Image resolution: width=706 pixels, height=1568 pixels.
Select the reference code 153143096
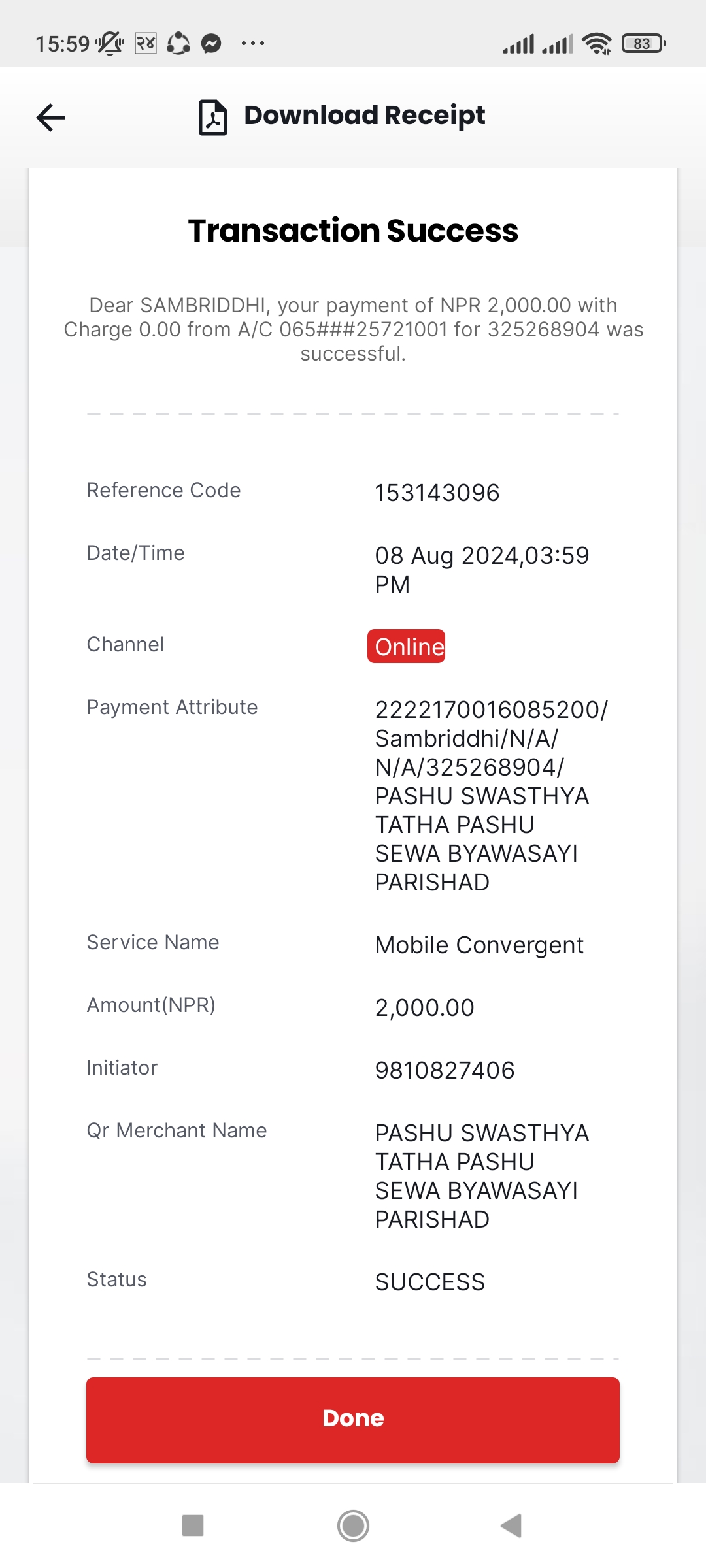pyautogui.click(x=437, y=493)
